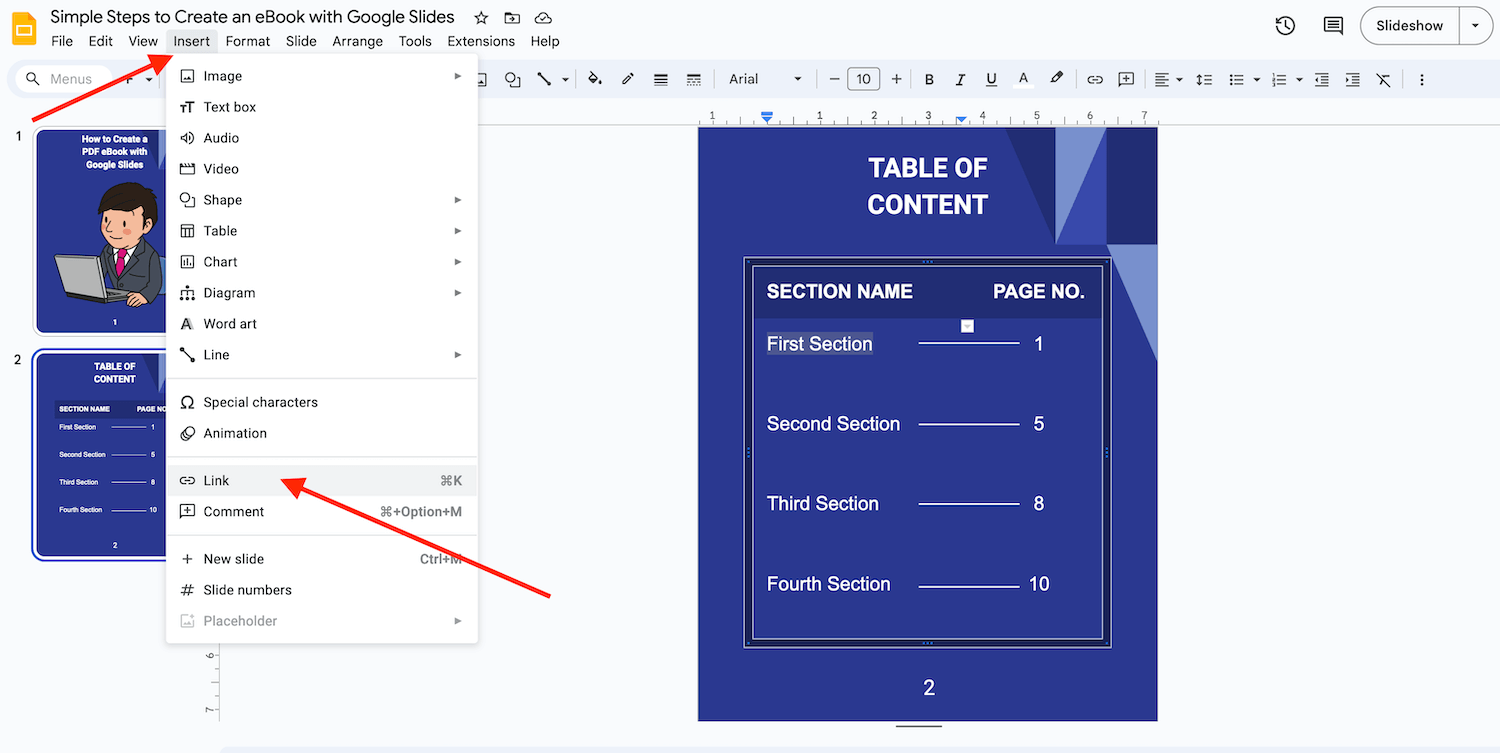
Task: Select slide 1 thumbnail
Action: 100,230
